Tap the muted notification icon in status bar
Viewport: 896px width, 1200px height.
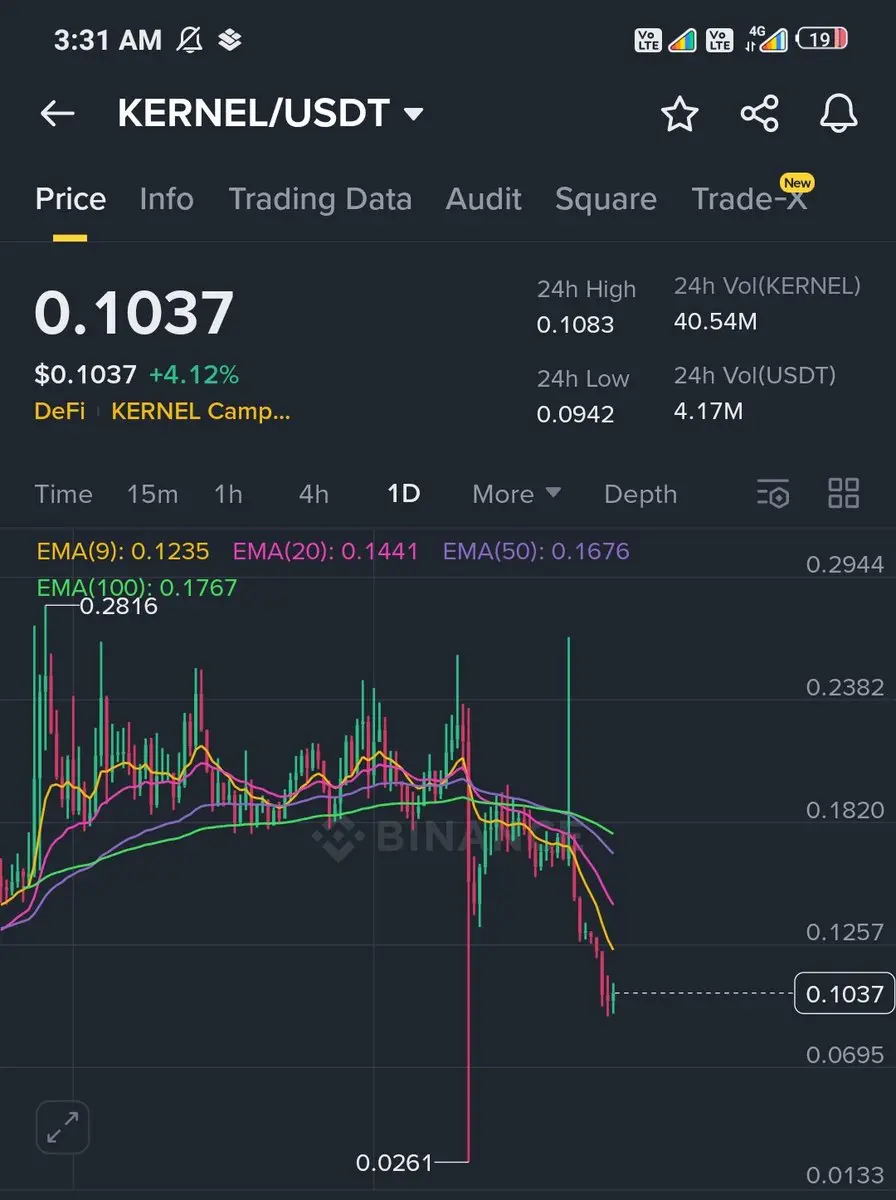click(x=189, y=40)
